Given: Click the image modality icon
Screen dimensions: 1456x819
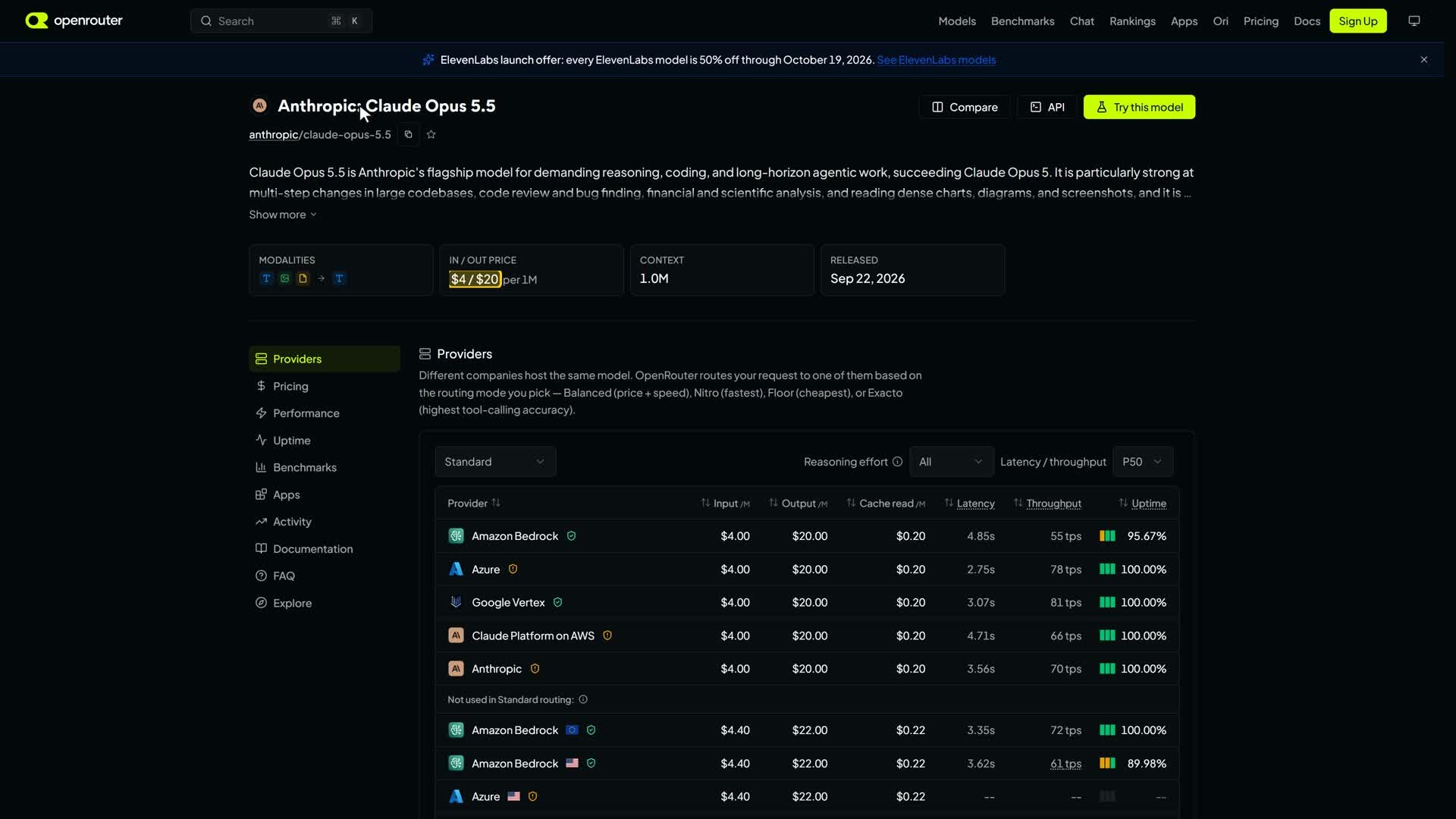Looking at the screenshot, I should pyautogui.click(x=284, y=278).
